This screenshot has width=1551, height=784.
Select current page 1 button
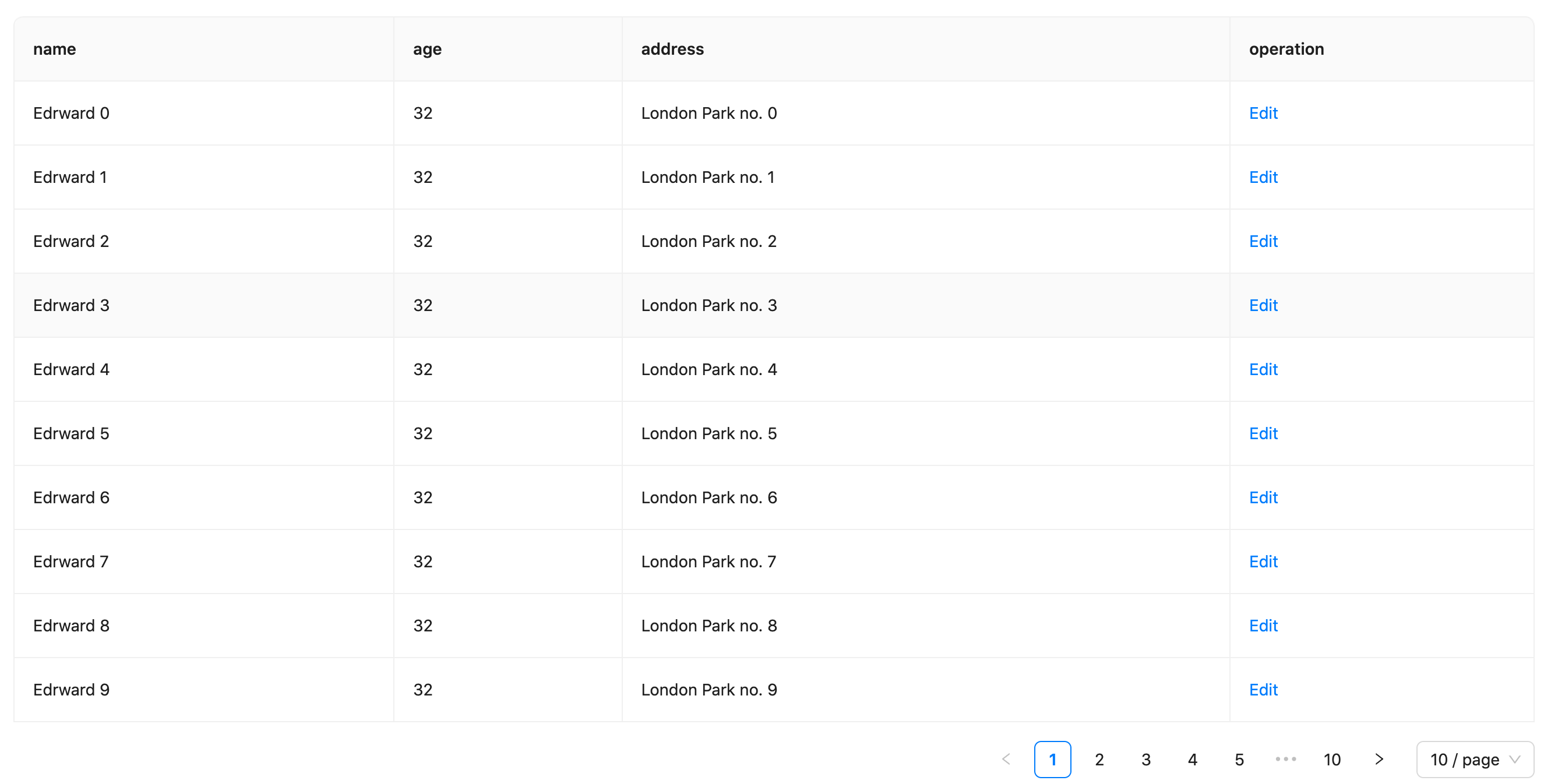(1052, 759)
